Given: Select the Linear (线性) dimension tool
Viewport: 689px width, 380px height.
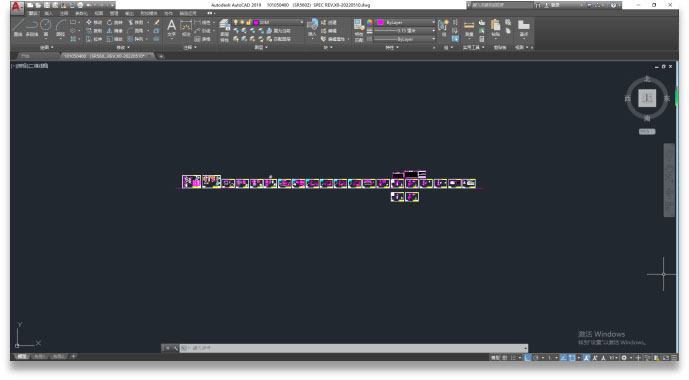Looking at the screenshot, I should click(x=203, y=22).
